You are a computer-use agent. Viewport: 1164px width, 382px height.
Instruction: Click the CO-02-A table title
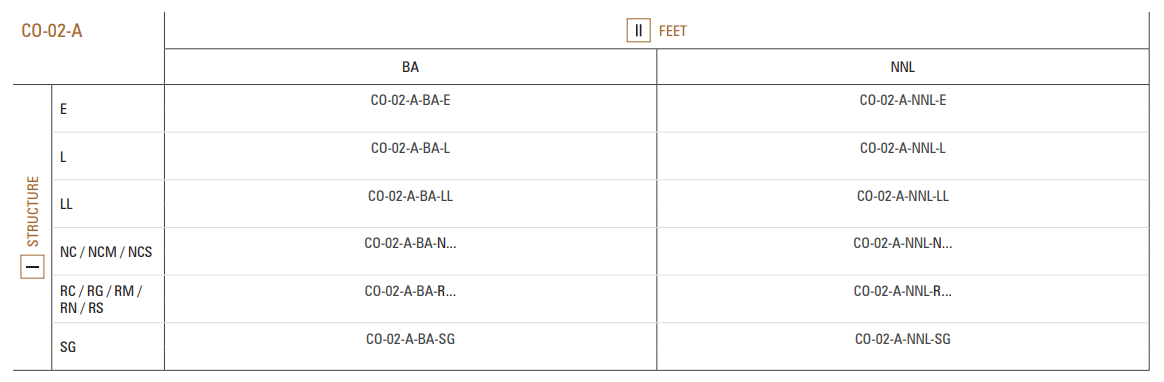(x=52, y=32)
